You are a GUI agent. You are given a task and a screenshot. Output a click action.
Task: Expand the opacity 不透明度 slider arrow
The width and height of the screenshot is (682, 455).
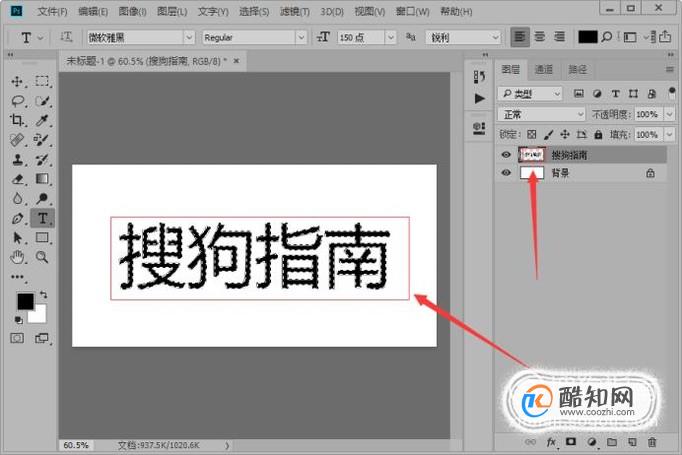tap(669, 114)
